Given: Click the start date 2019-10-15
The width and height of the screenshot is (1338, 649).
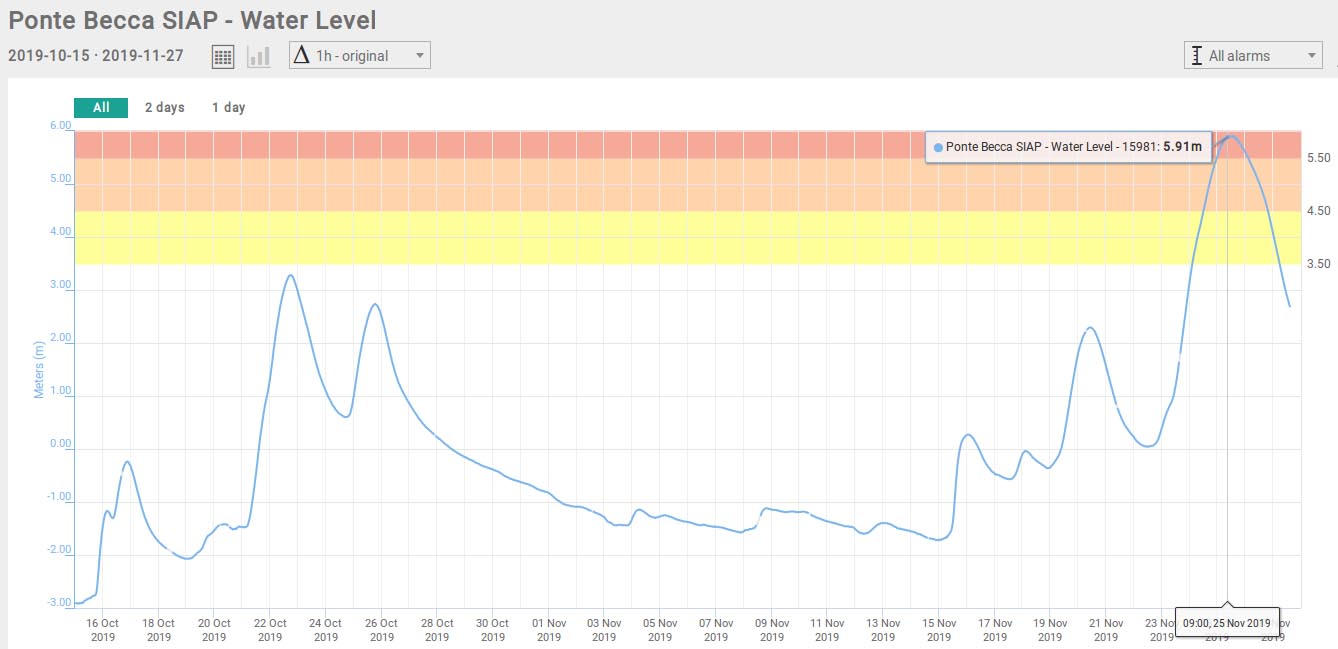Looking at the screenshot, I should pos(48,56).
